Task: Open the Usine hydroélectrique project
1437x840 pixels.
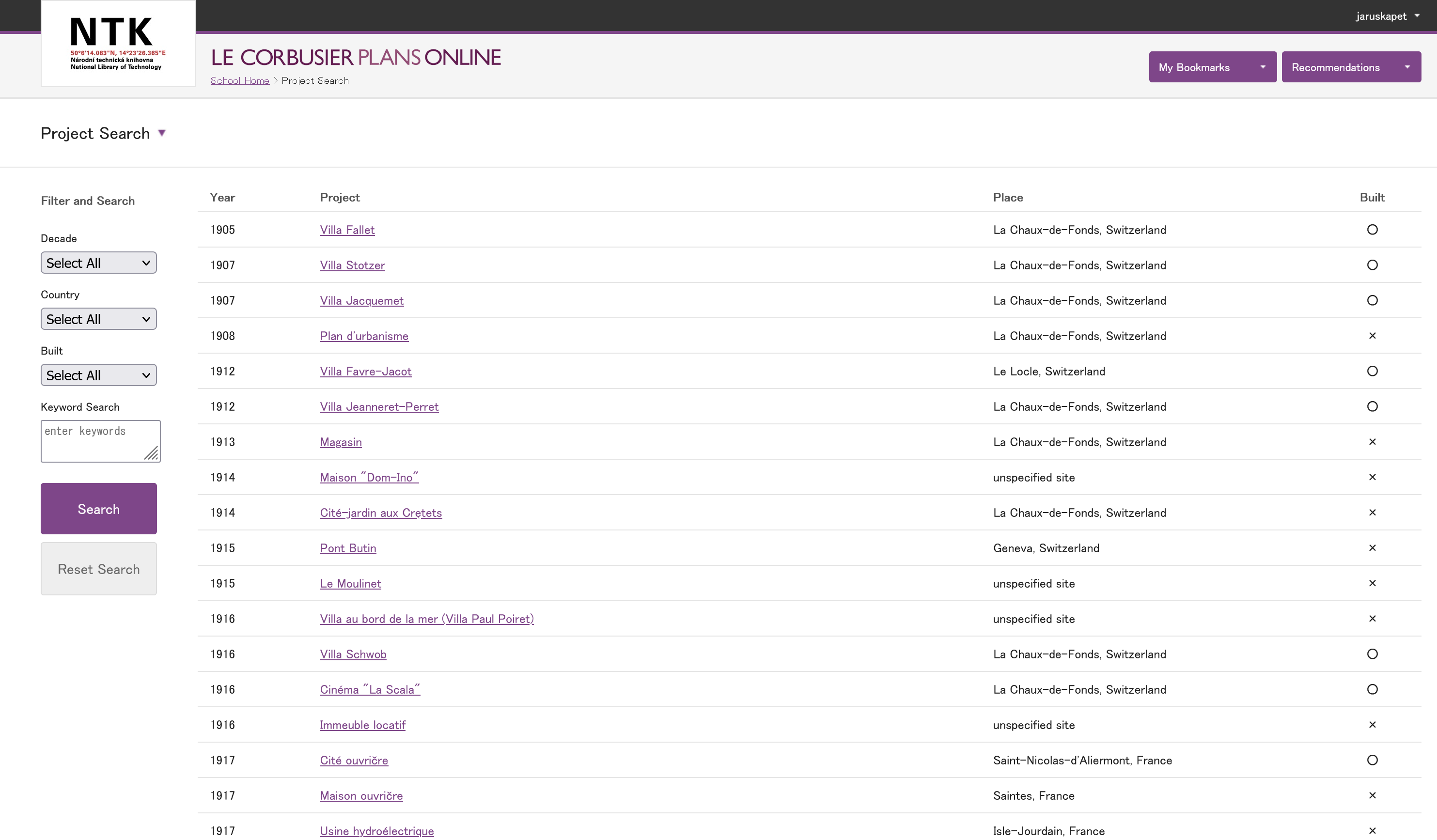Action: (377, 831)
